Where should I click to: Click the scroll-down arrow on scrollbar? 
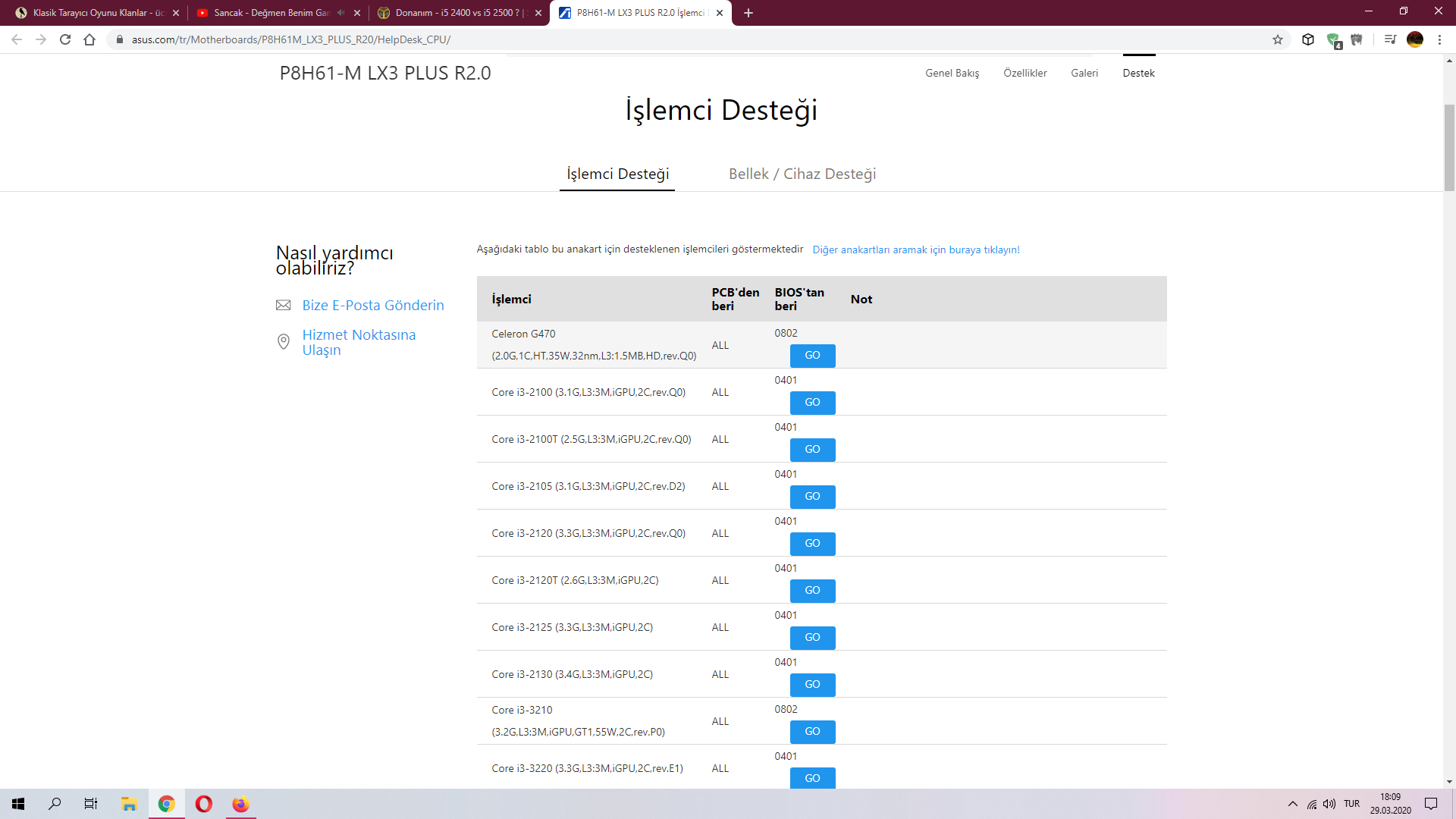pos(1449,782)
